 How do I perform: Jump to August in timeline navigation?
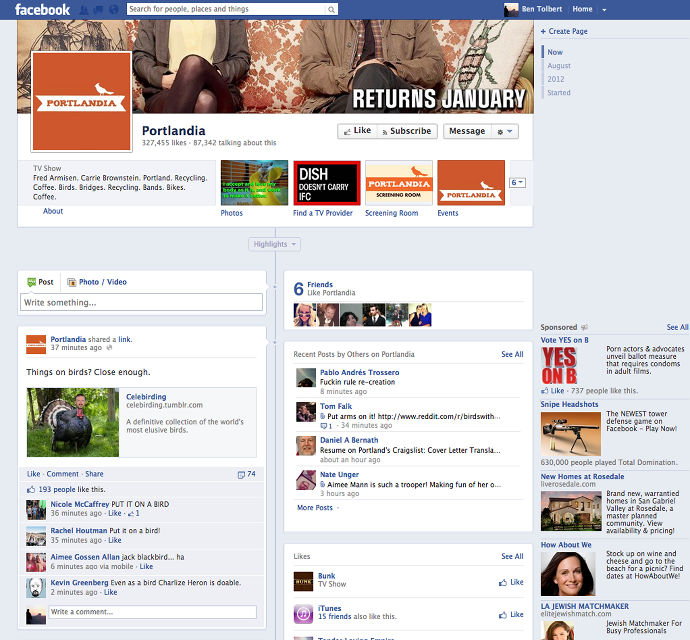[x=559, y=66]
